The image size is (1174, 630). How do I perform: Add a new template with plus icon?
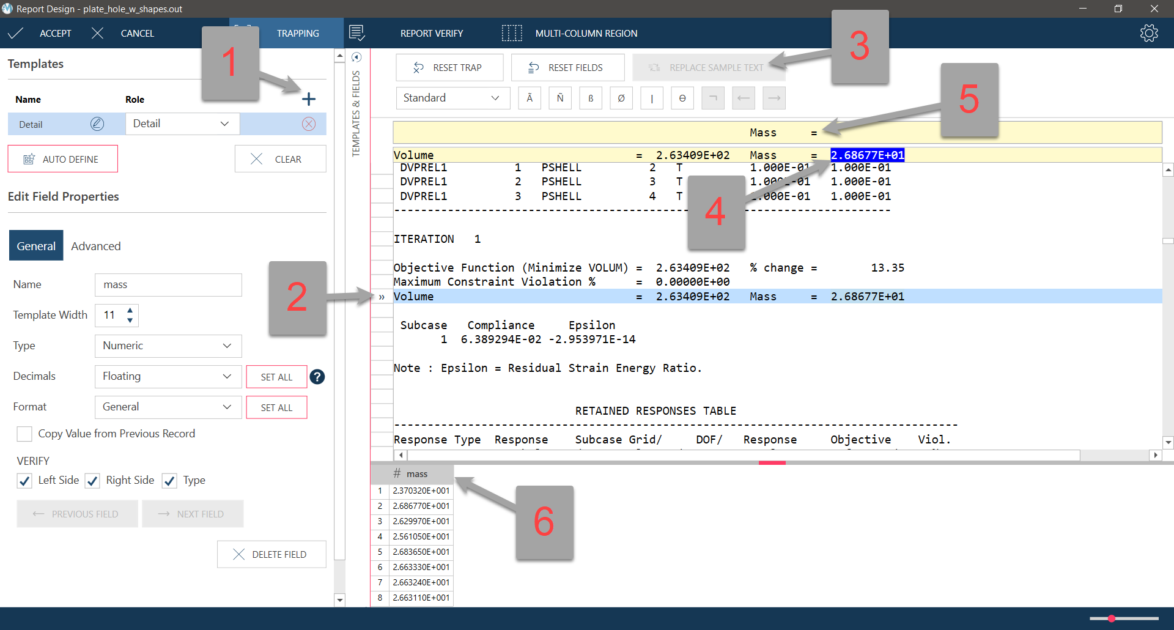pos(308,99)
